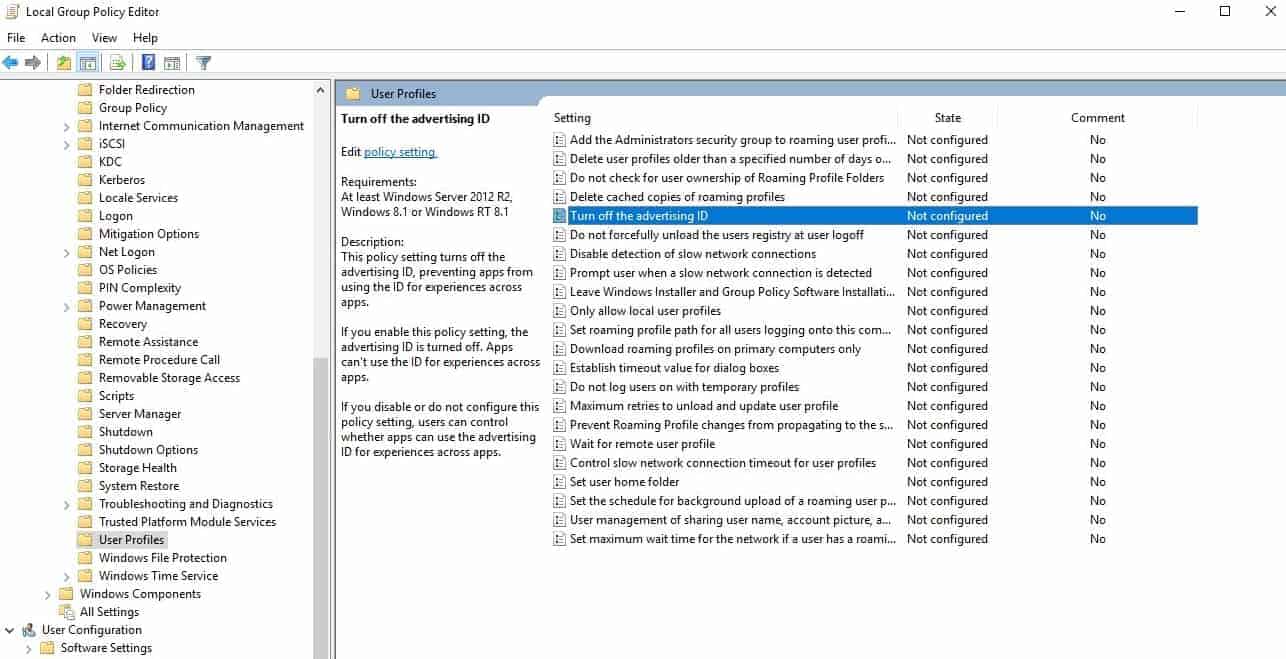Click the tree pane vertical scrollbar thumb
Image resolution: width=1286 pixels, height=659 pixels.
(320, 507)
